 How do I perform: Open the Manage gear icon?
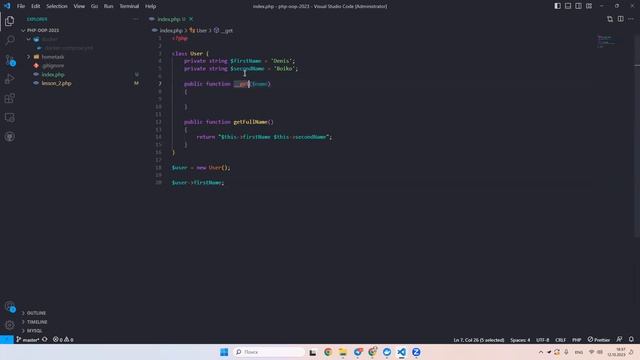9,325
